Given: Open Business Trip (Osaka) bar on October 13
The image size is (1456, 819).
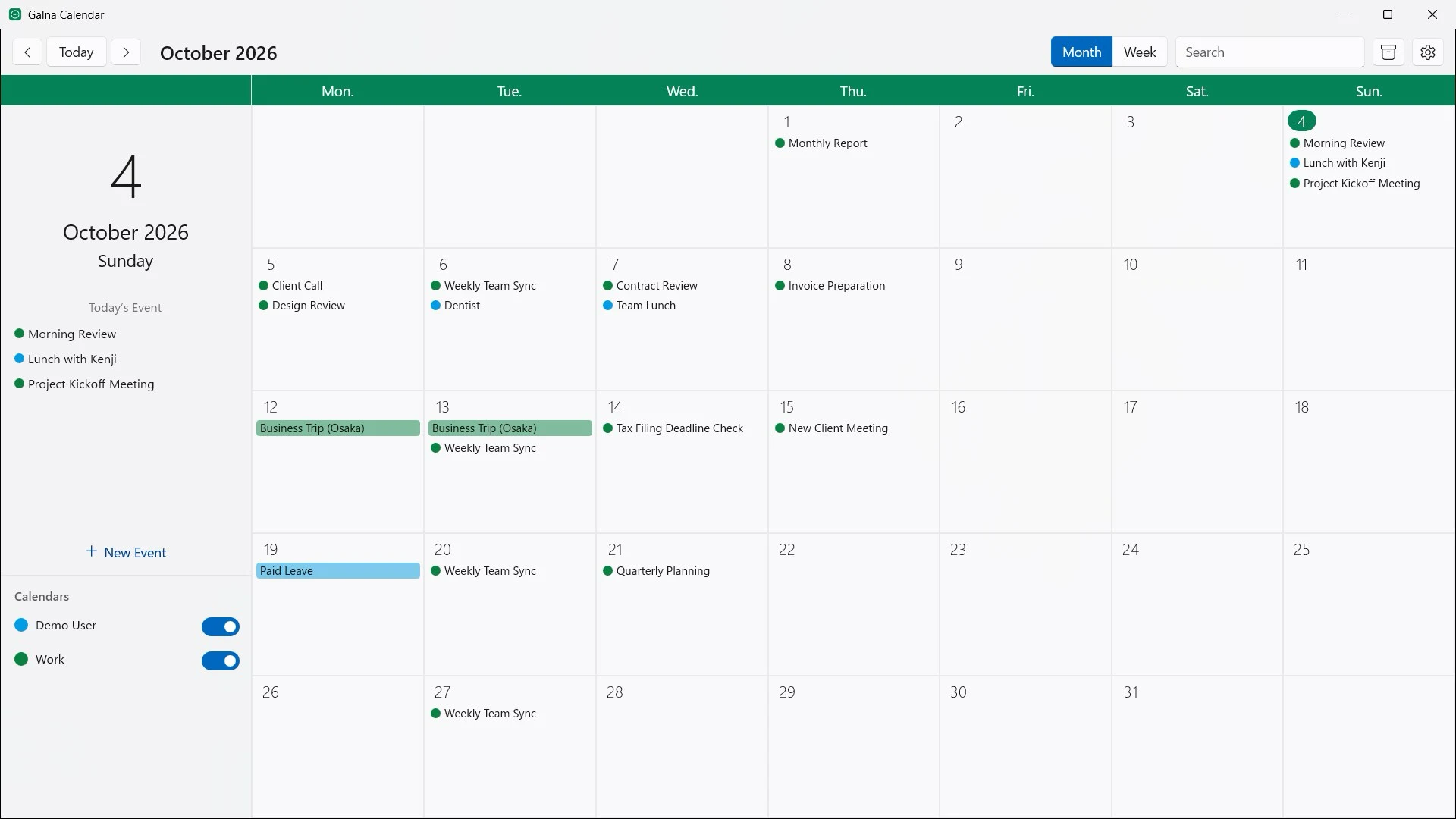Looking at the screenshot, I should tap(510, 428).
